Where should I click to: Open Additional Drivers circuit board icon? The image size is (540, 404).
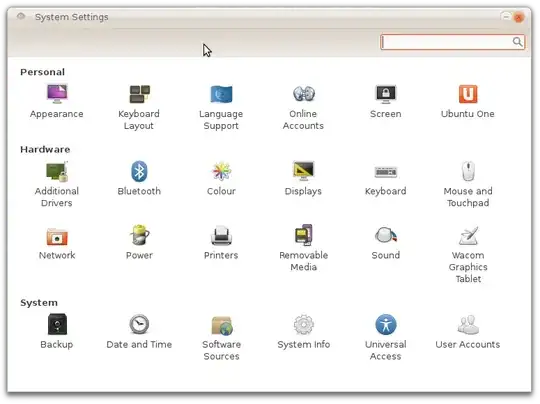[x=57, y=171]
